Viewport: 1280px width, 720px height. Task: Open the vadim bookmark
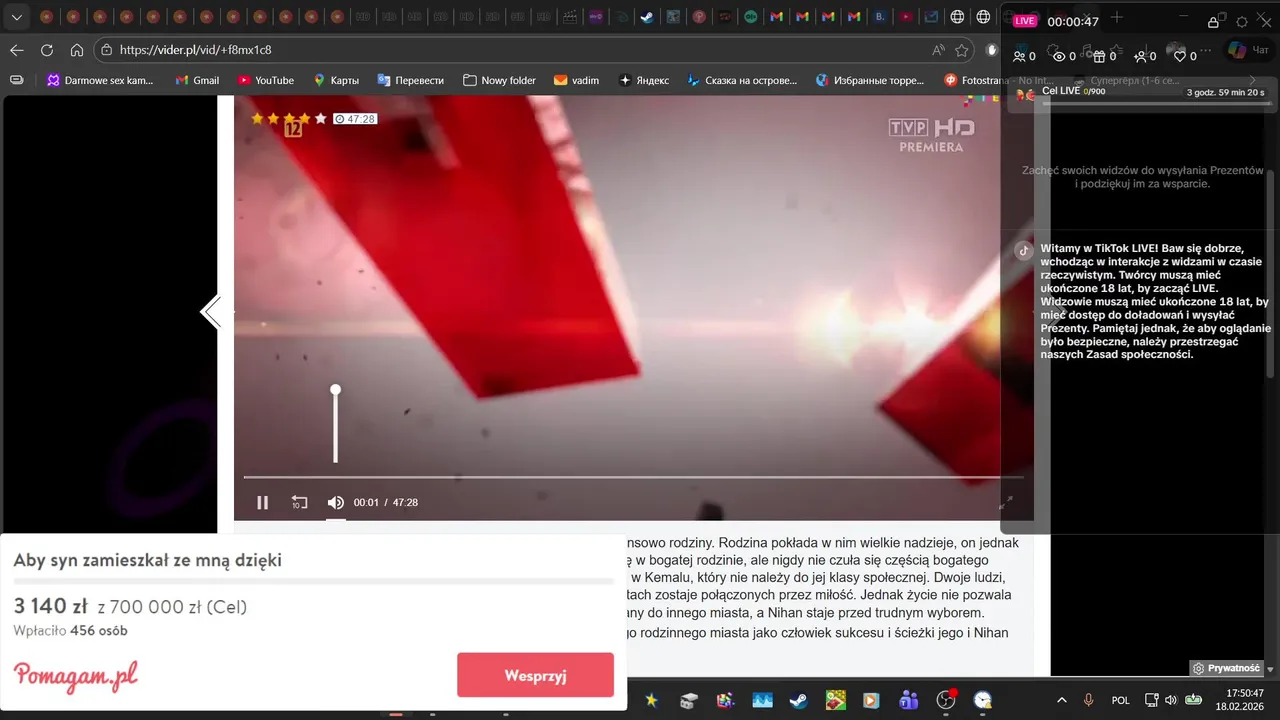pyautogui.click(x=576, y=80)
